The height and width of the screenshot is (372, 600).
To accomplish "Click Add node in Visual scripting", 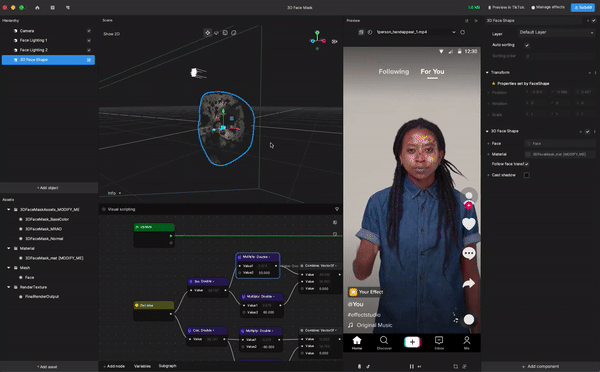I will pyautogui.click(x=114, y=366).
